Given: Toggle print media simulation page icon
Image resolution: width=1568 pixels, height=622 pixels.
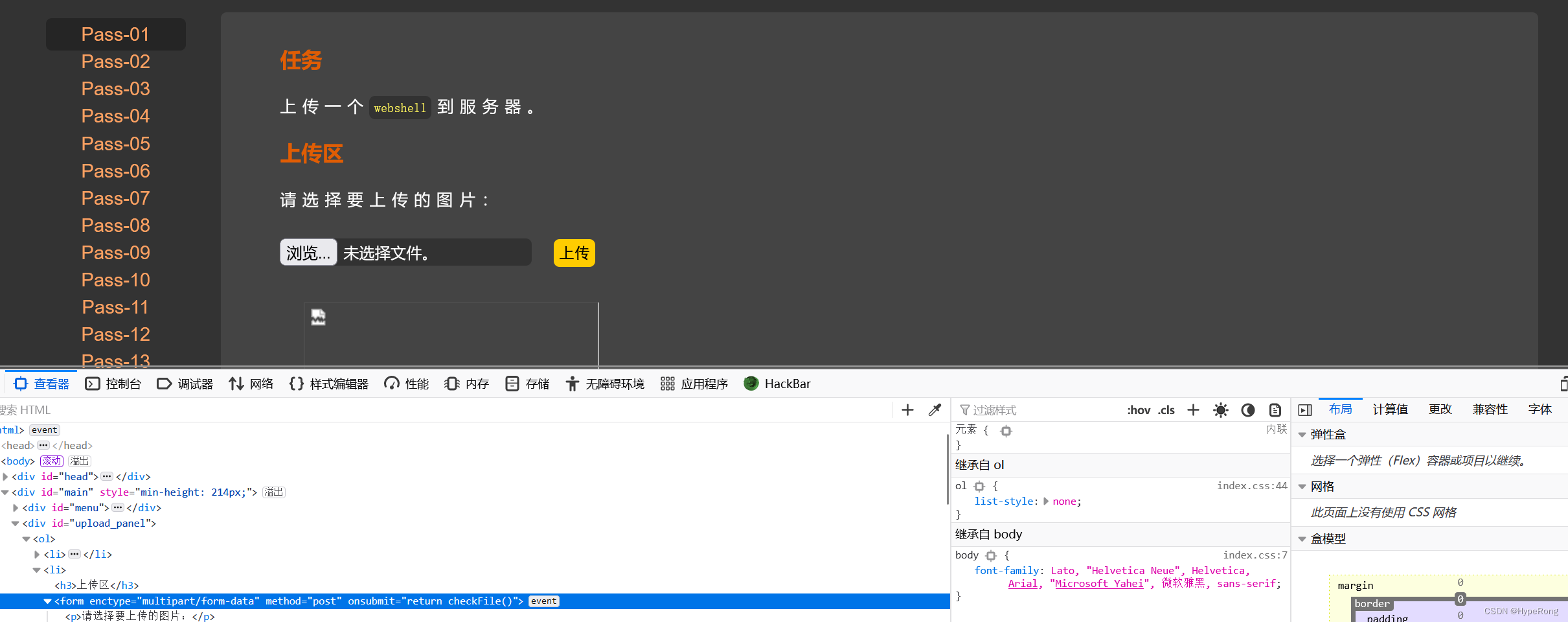Looking at the screenshot, I should (x=1275, y=409).
